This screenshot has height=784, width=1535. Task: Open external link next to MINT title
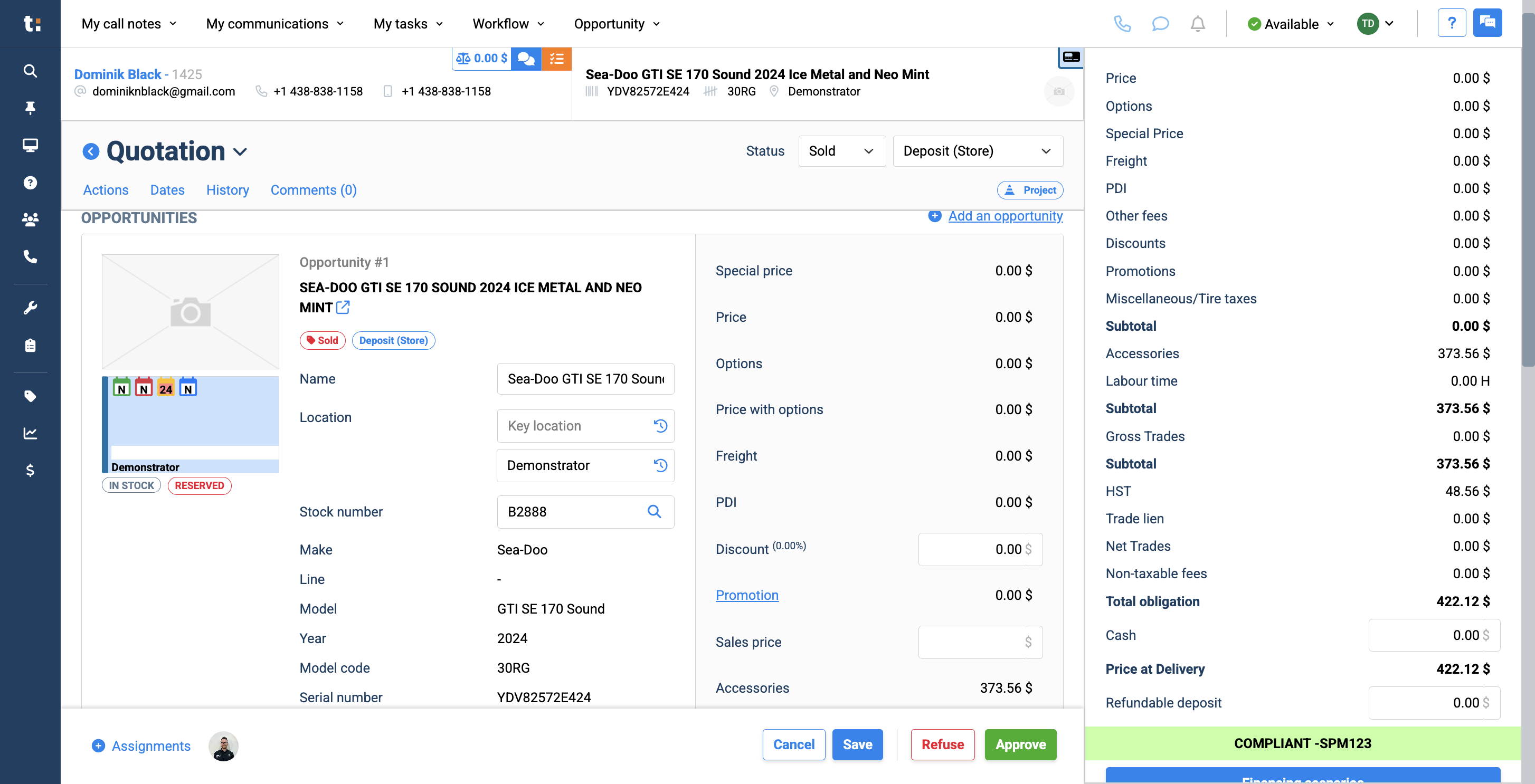coord(343,308)
